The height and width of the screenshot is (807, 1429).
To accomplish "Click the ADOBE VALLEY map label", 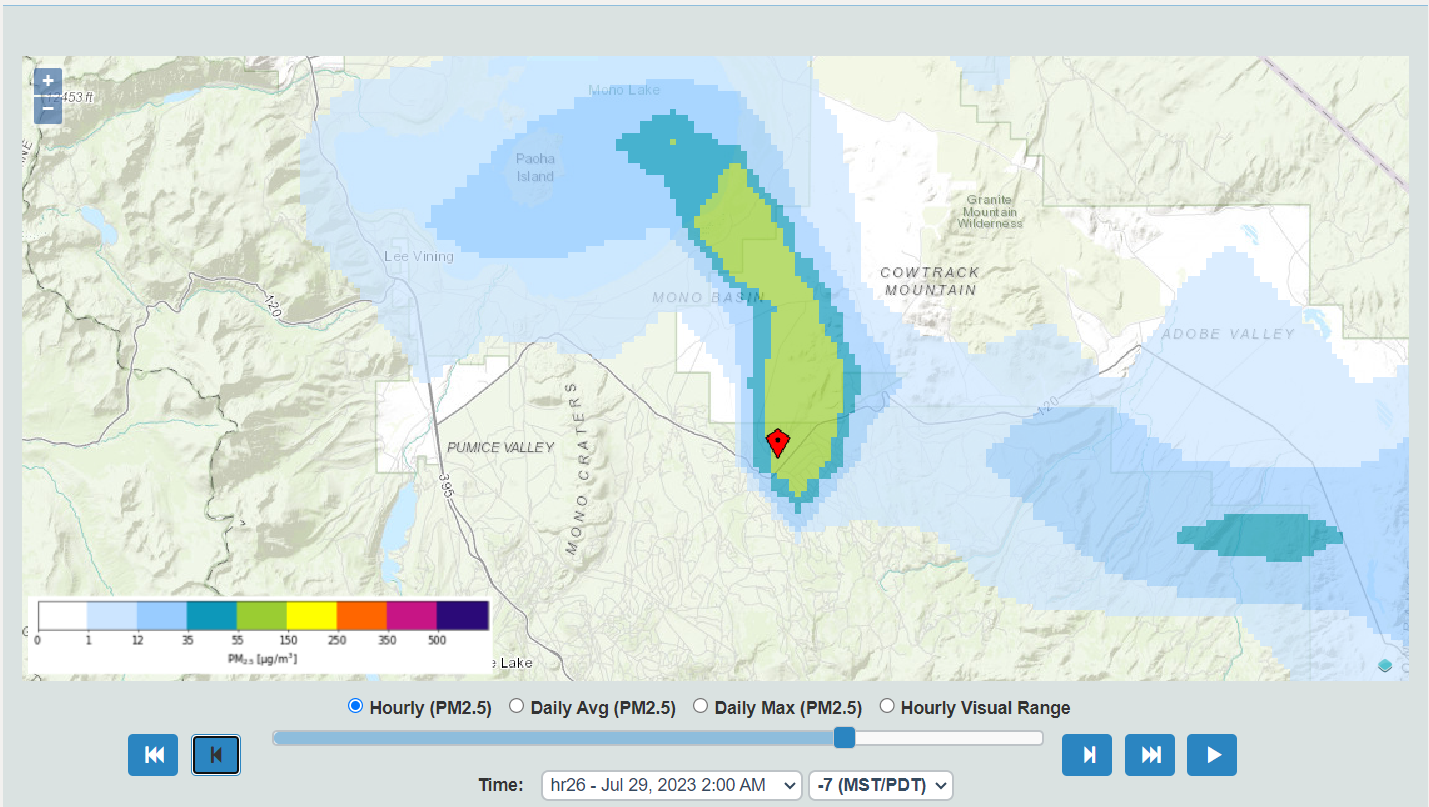I will click(1228, 334).
